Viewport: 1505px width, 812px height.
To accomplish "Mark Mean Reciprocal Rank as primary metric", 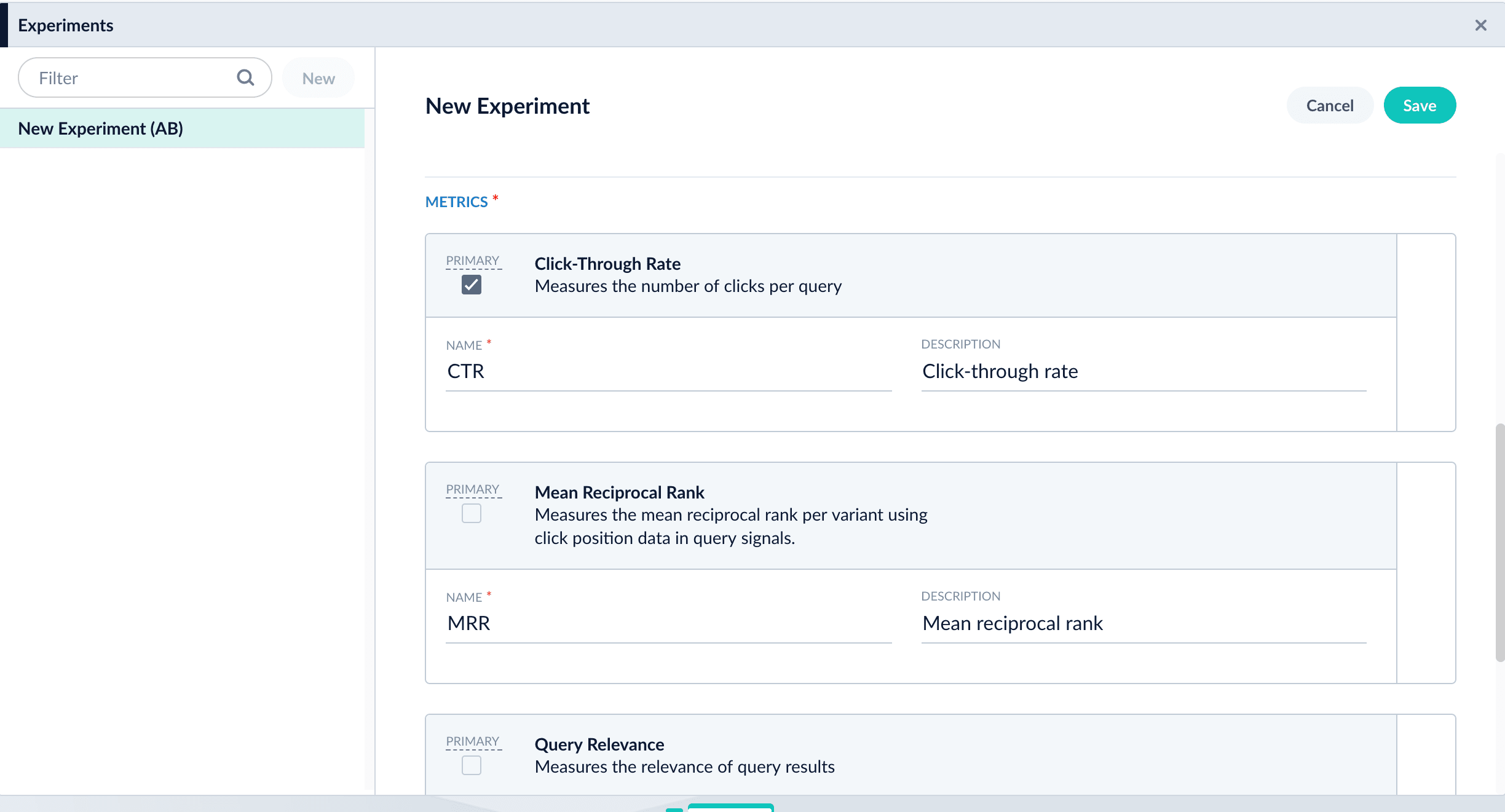I will click(472, 513).
